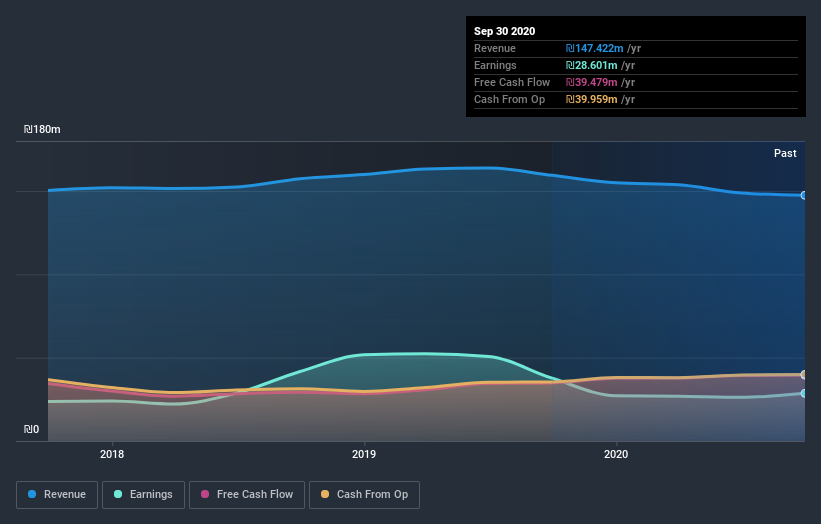821x524 pixels.
Task: Click the ₪39.479m free cash flow value
Action: click(591, 82)
